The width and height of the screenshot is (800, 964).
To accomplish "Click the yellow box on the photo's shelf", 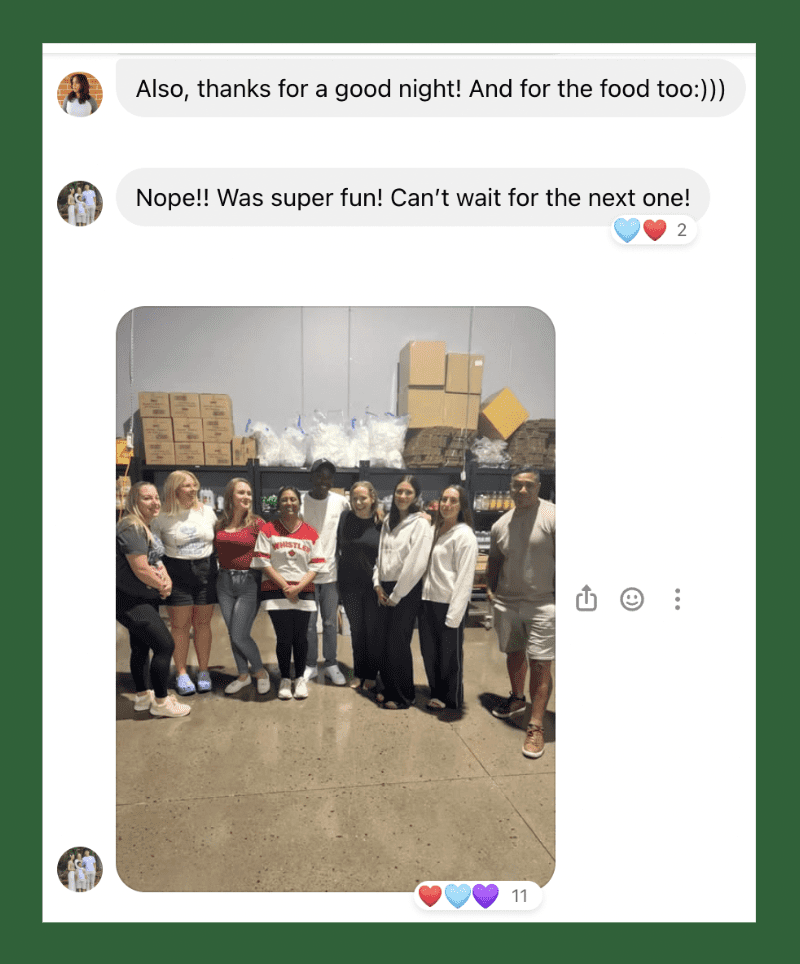I will 504,413.
